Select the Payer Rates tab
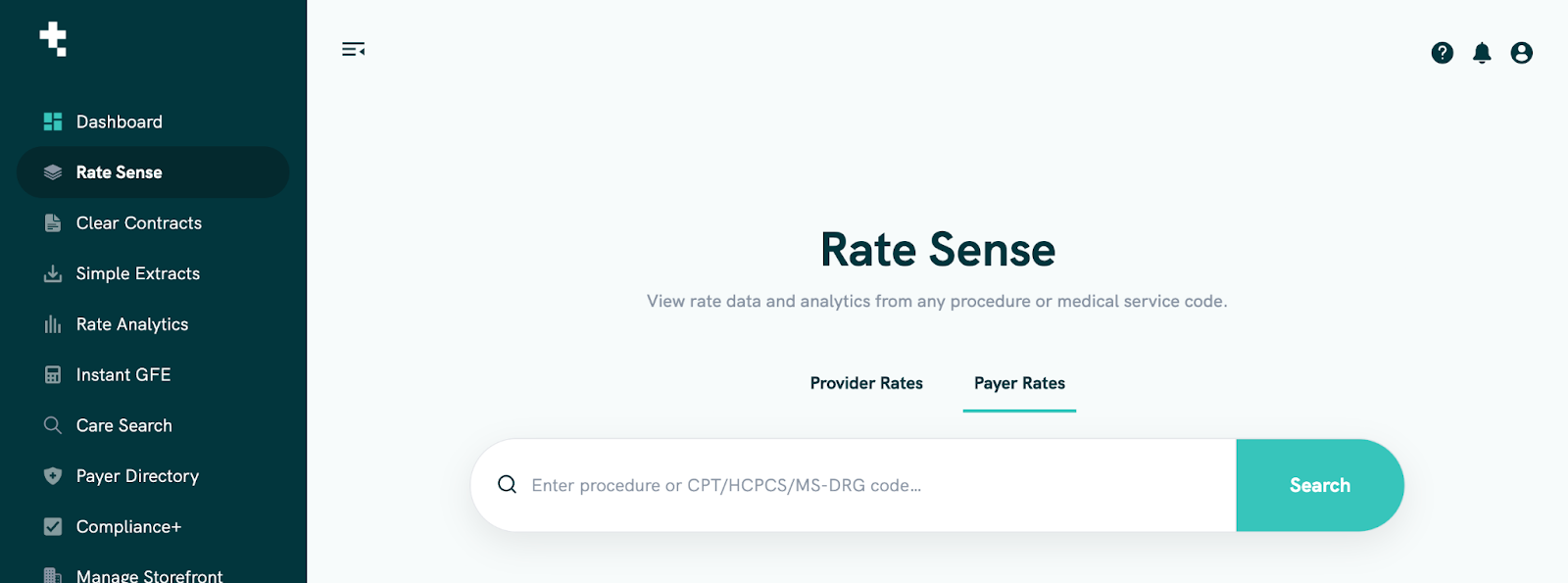Image resolution: width=1568 pixels, height=583 pixels. (x=1019, y=383)
